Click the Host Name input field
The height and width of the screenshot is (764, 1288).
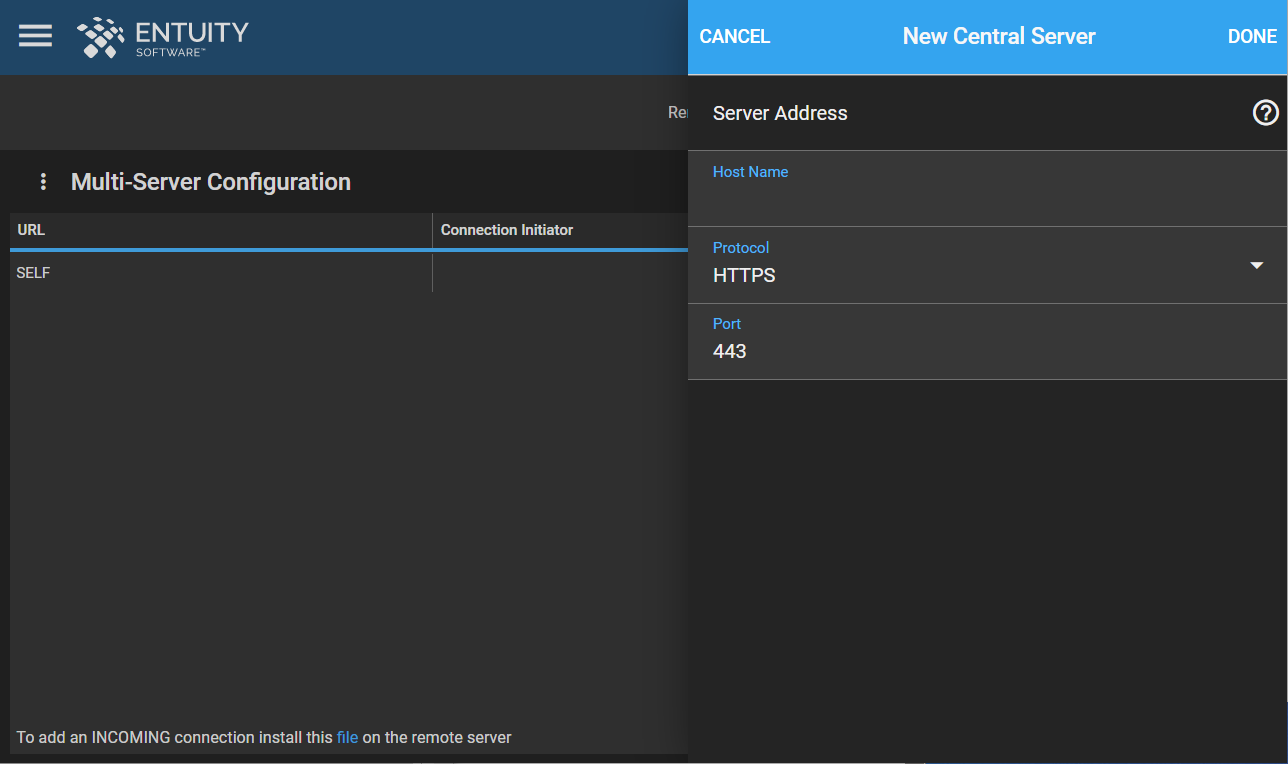[x=987, y=189]
